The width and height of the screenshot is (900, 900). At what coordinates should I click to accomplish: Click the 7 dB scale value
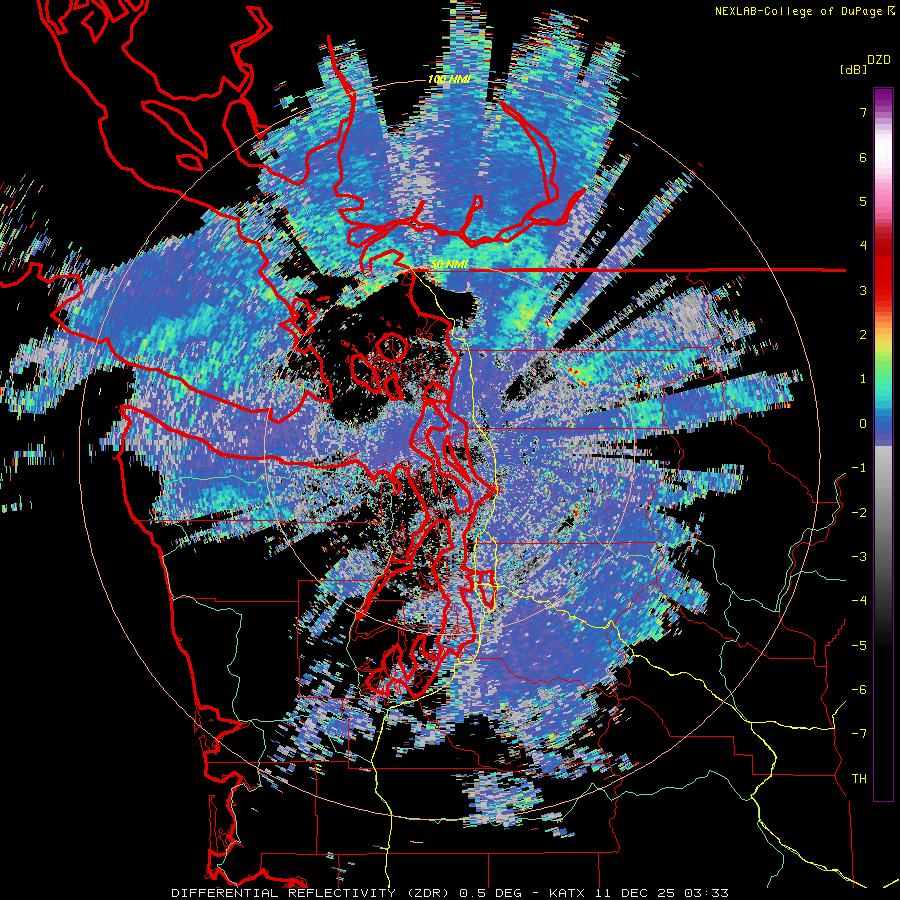coord(863,112)
